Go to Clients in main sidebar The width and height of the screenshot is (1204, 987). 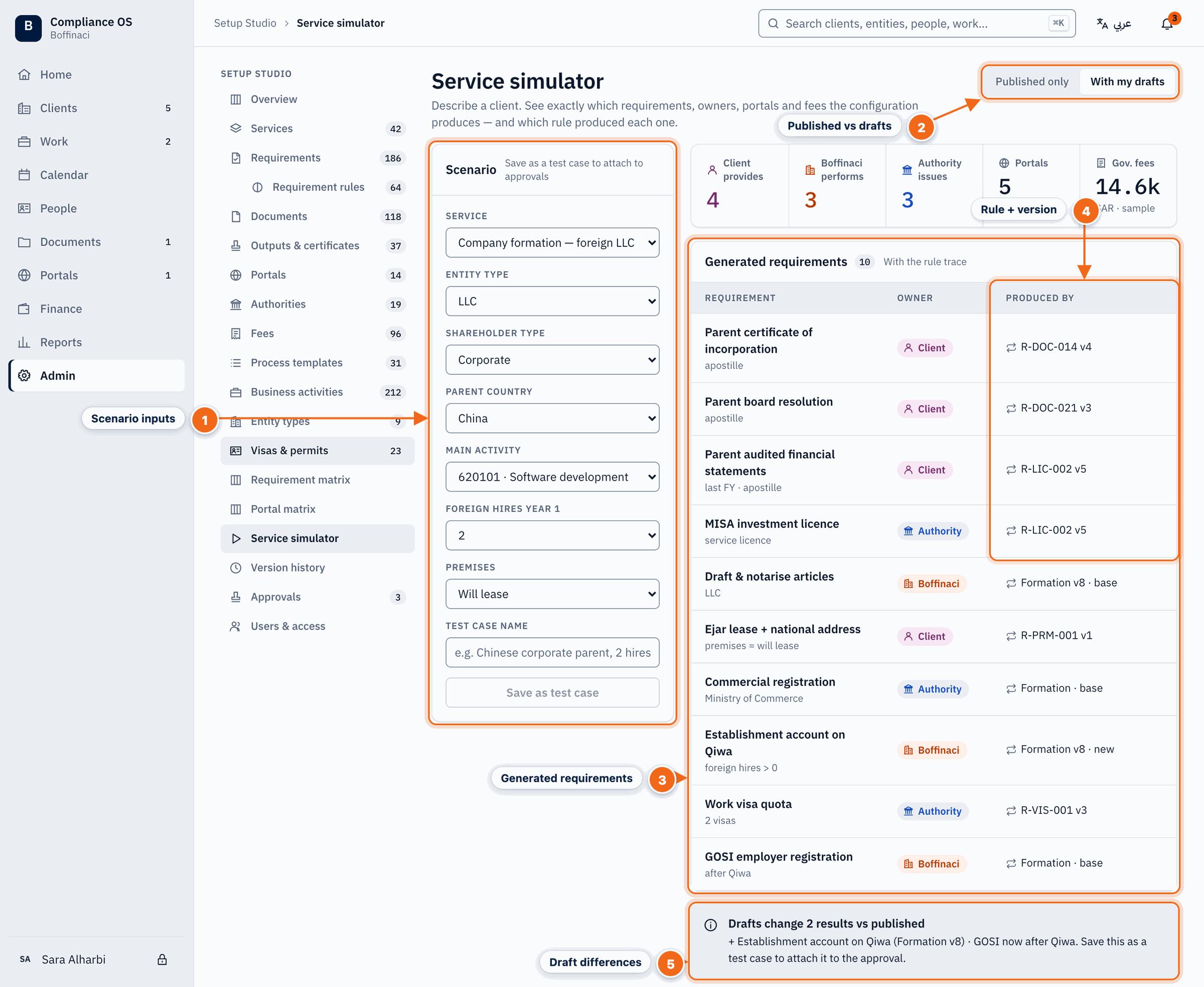(x=97, y=108)
